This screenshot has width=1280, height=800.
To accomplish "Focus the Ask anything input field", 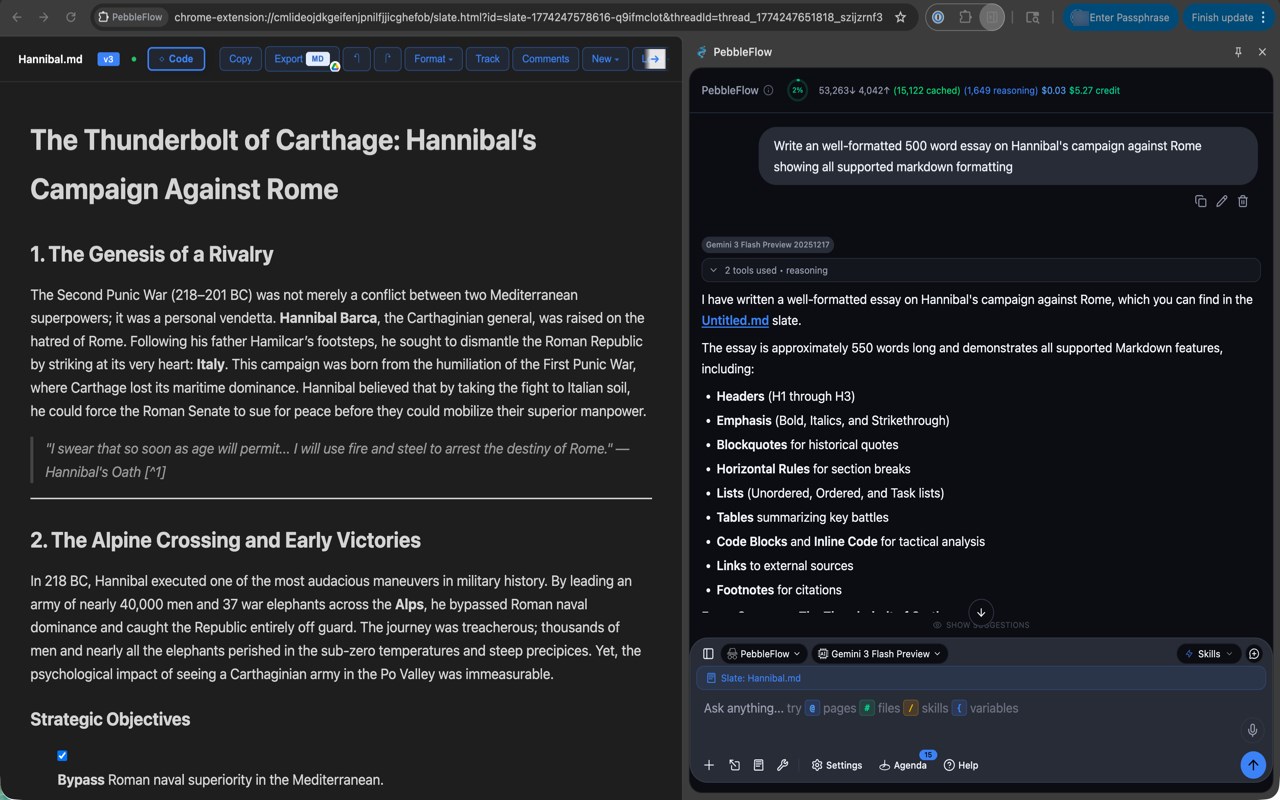I will click(970, 708).
